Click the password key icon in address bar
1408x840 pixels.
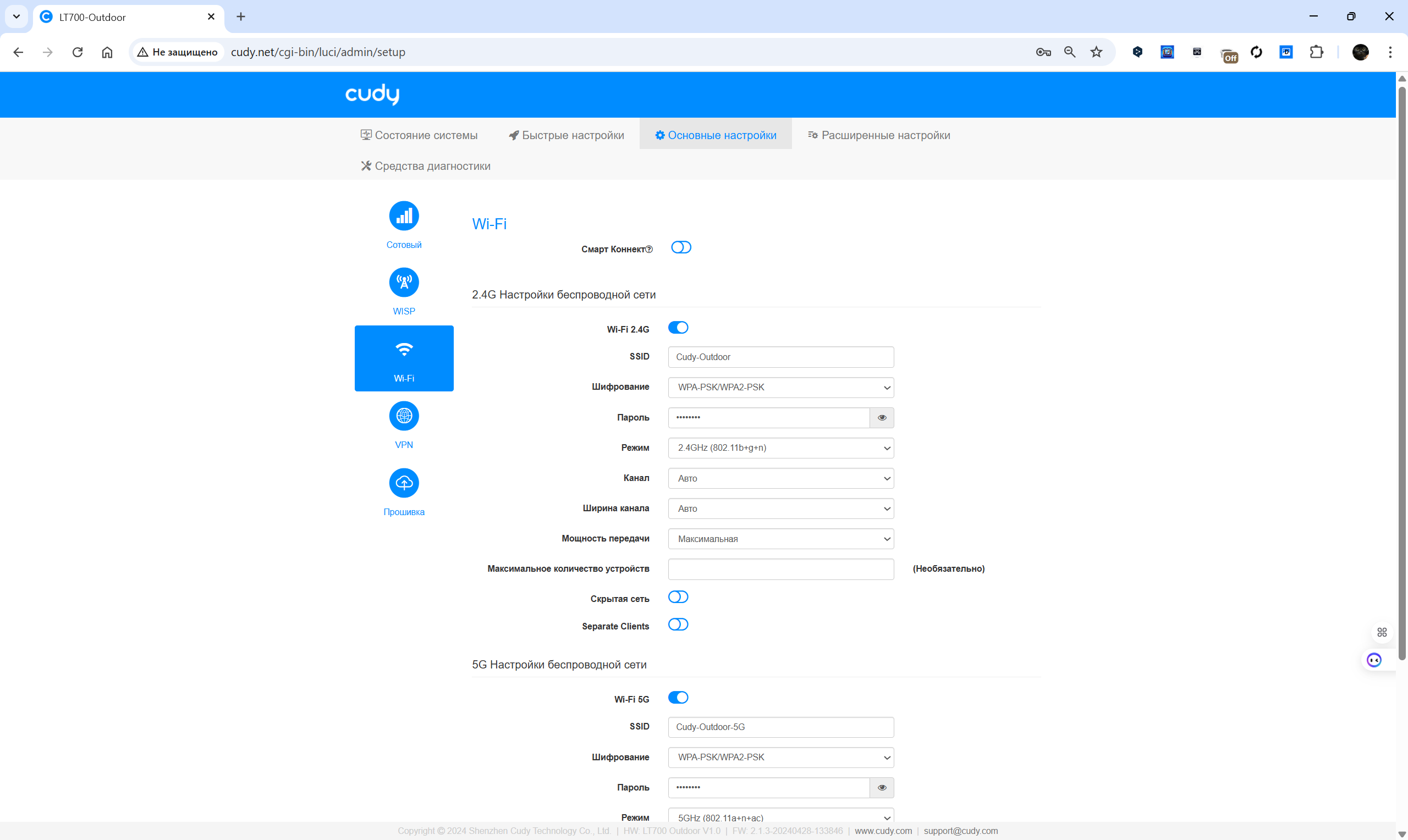(x=1043, y=52)
